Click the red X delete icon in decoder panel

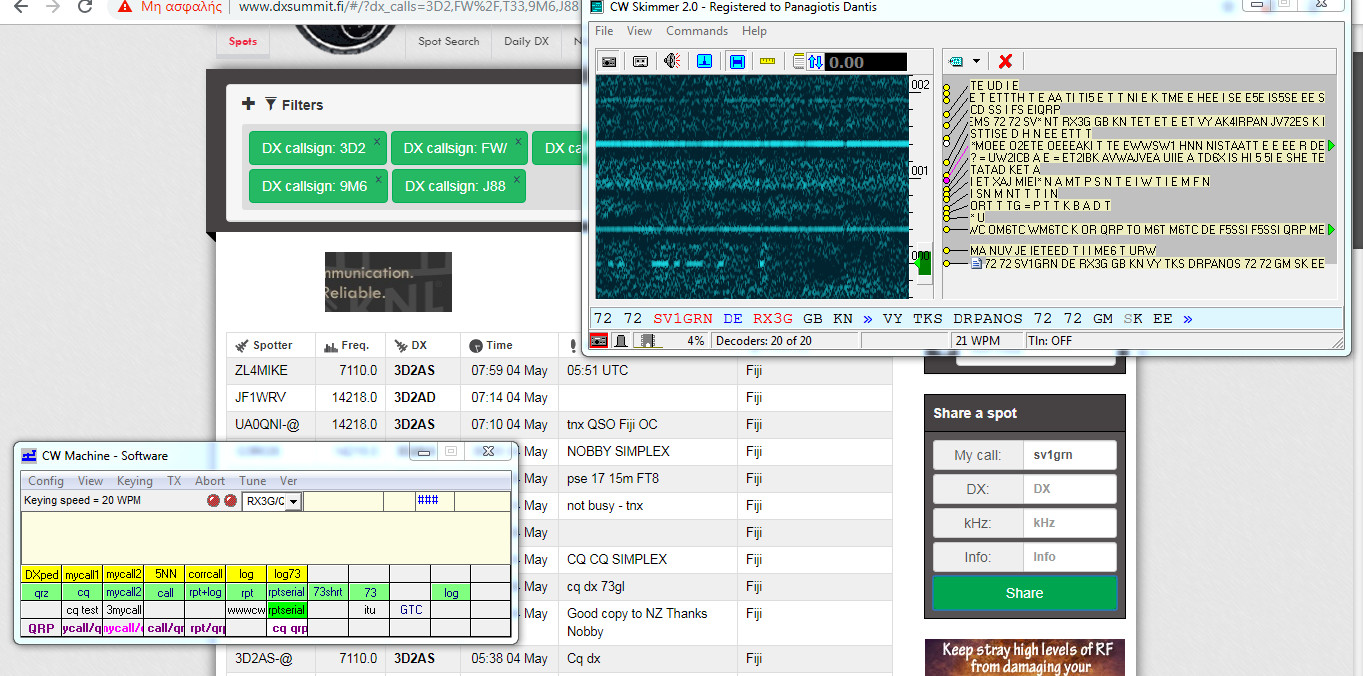click(1004, 60)
